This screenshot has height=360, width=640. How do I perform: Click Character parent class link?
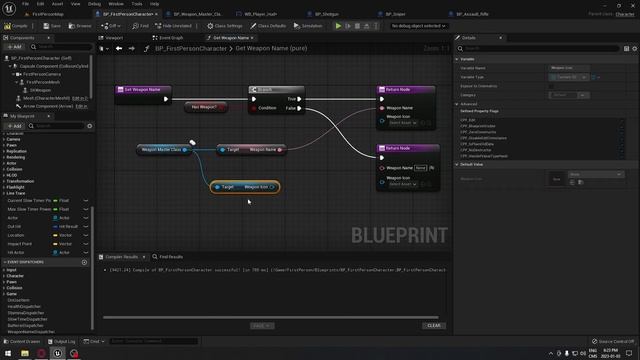625,14
